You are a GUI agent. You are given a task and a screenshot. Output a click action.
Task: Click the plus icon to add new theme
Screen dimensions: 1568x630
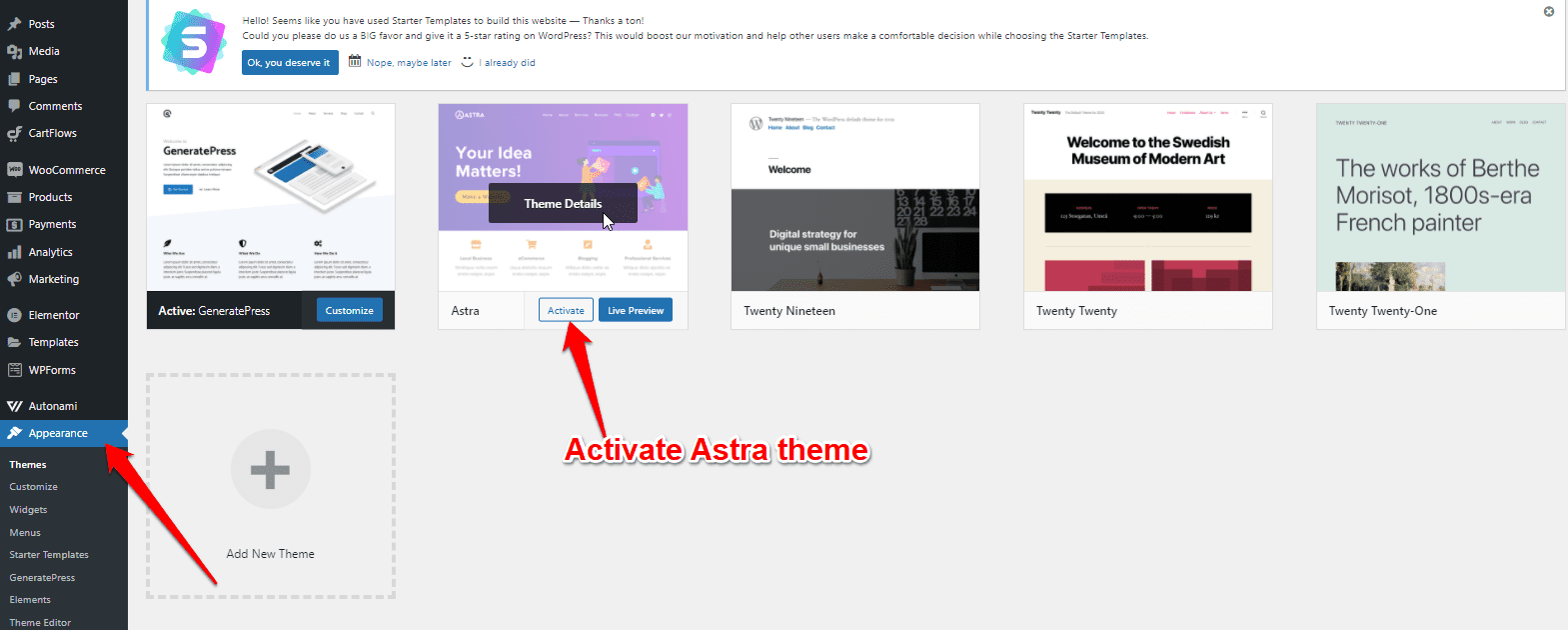coord(270,469)
